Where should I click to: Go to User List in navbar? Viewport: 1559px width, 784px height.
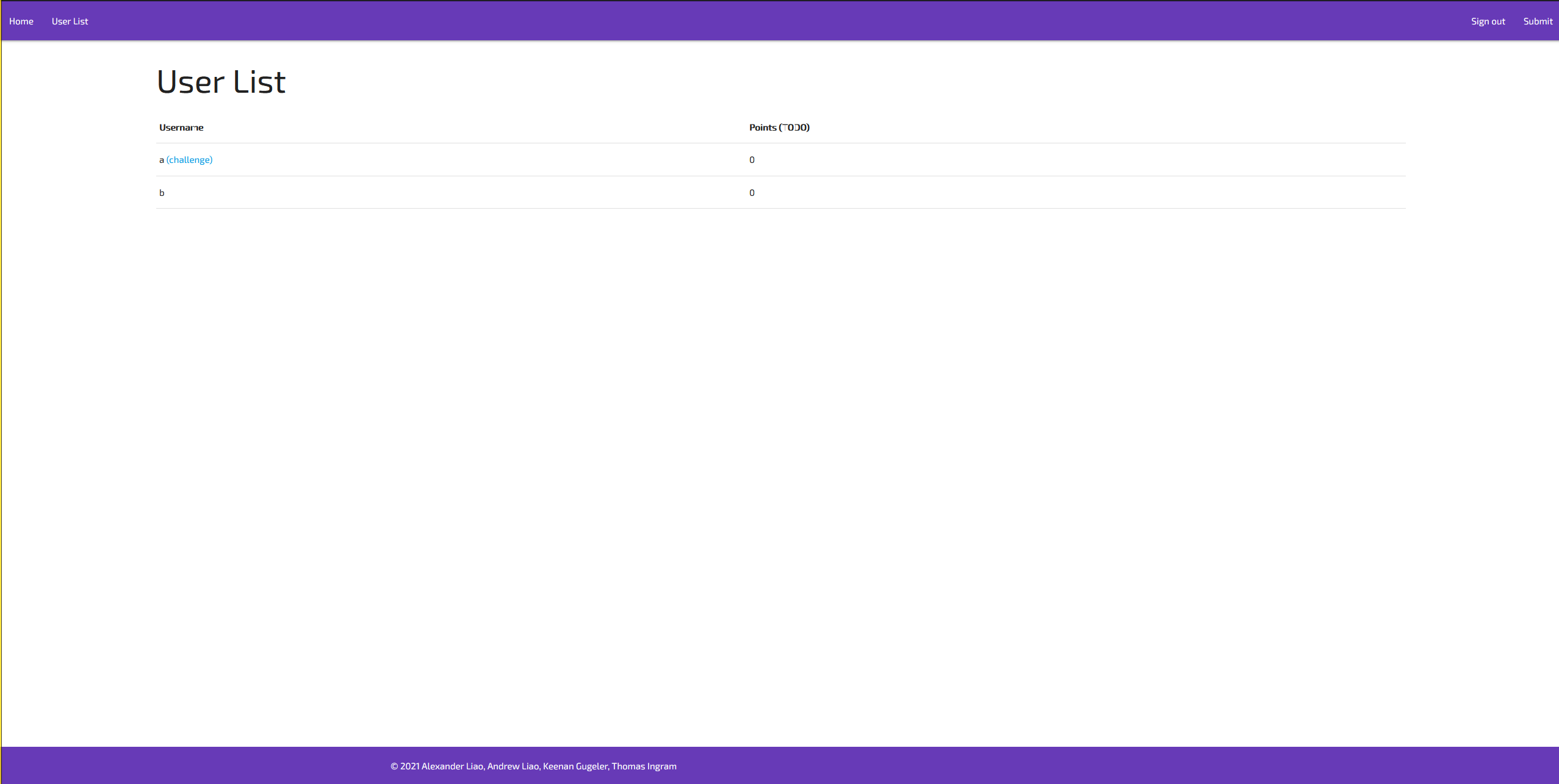[70, 21]
